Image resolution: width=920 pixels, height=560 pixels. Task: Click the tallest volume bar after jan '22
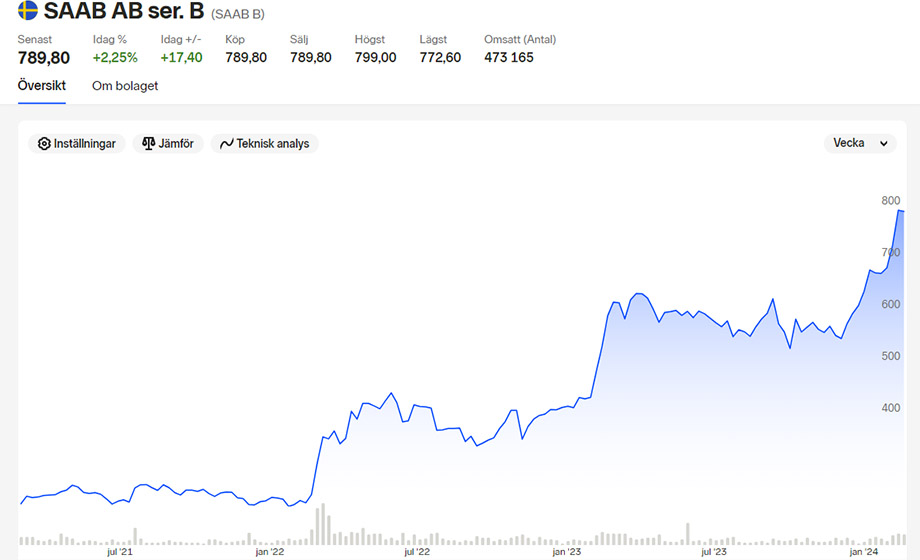pyautogui.click(x=324, y=527)
